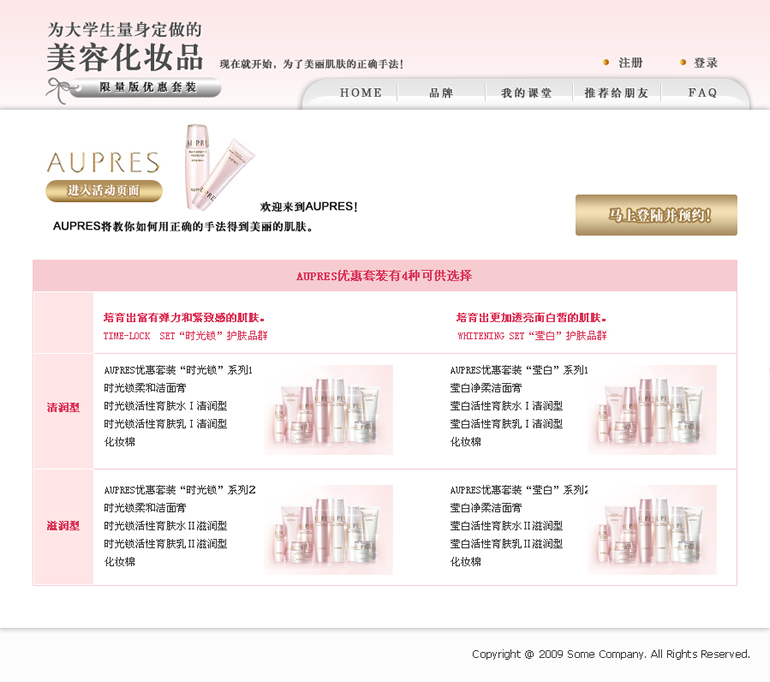Click 莹白活性育肤乳 II 滋润型
The height and width of the screenshot is (682, 770).
pyautogui.click(x=506, y=544)
